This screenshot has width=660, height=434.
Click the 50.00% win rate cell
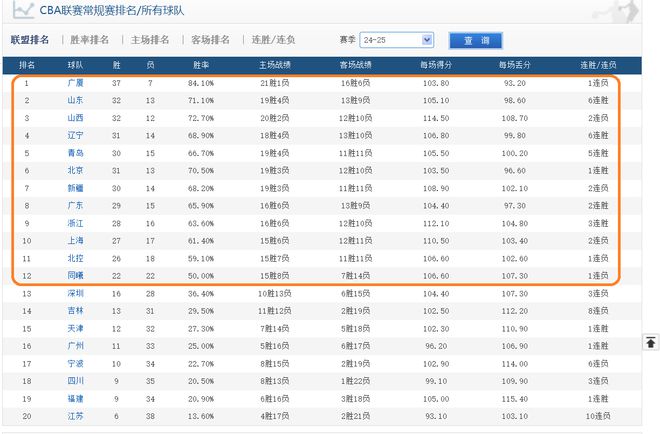(x=201, y=276)
